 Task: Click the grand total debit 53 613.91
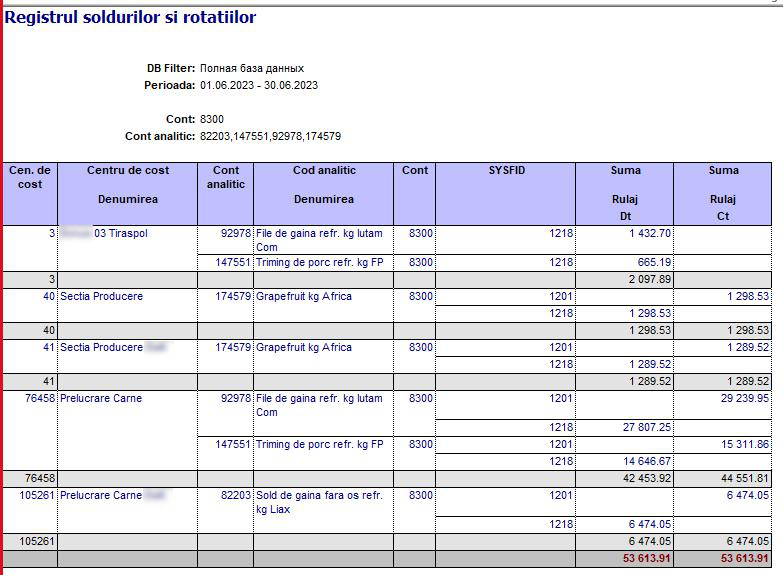point(647,558)
